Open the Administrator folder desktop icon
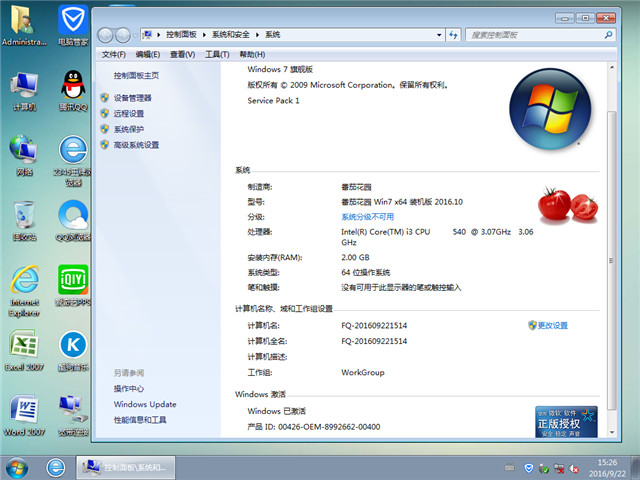This screenshot has height=480, width=640. point(24,24)
